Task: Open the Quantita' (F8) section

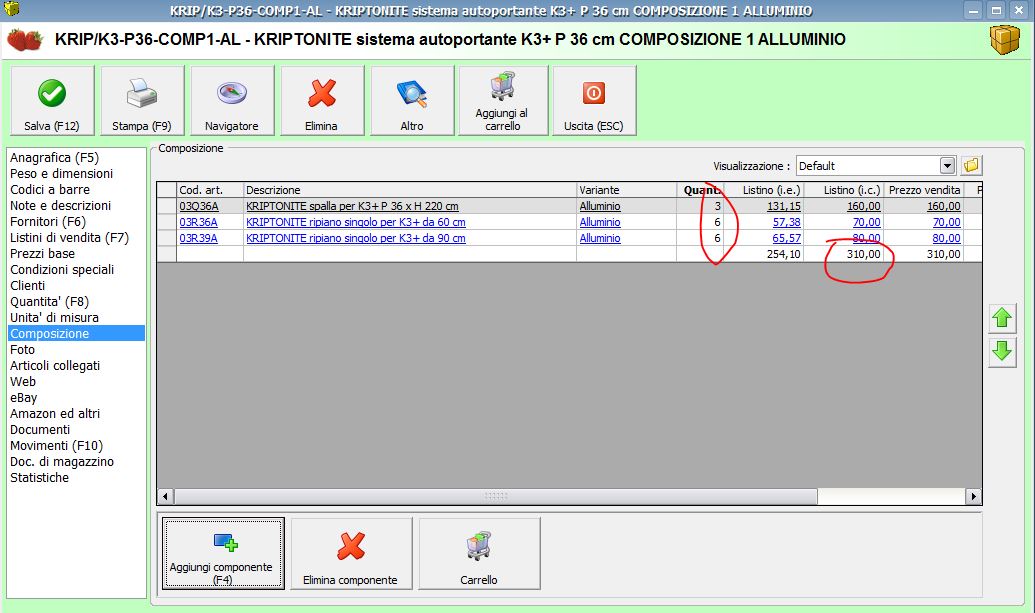Action: point(50,302)
